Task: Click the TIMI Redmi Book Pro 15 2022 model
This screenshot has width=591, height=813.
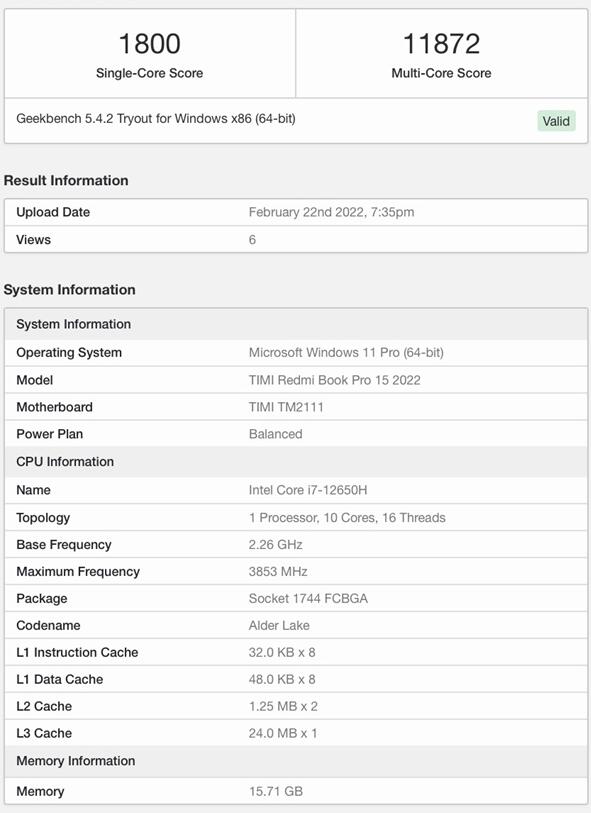Action: [x=334, y=380]
